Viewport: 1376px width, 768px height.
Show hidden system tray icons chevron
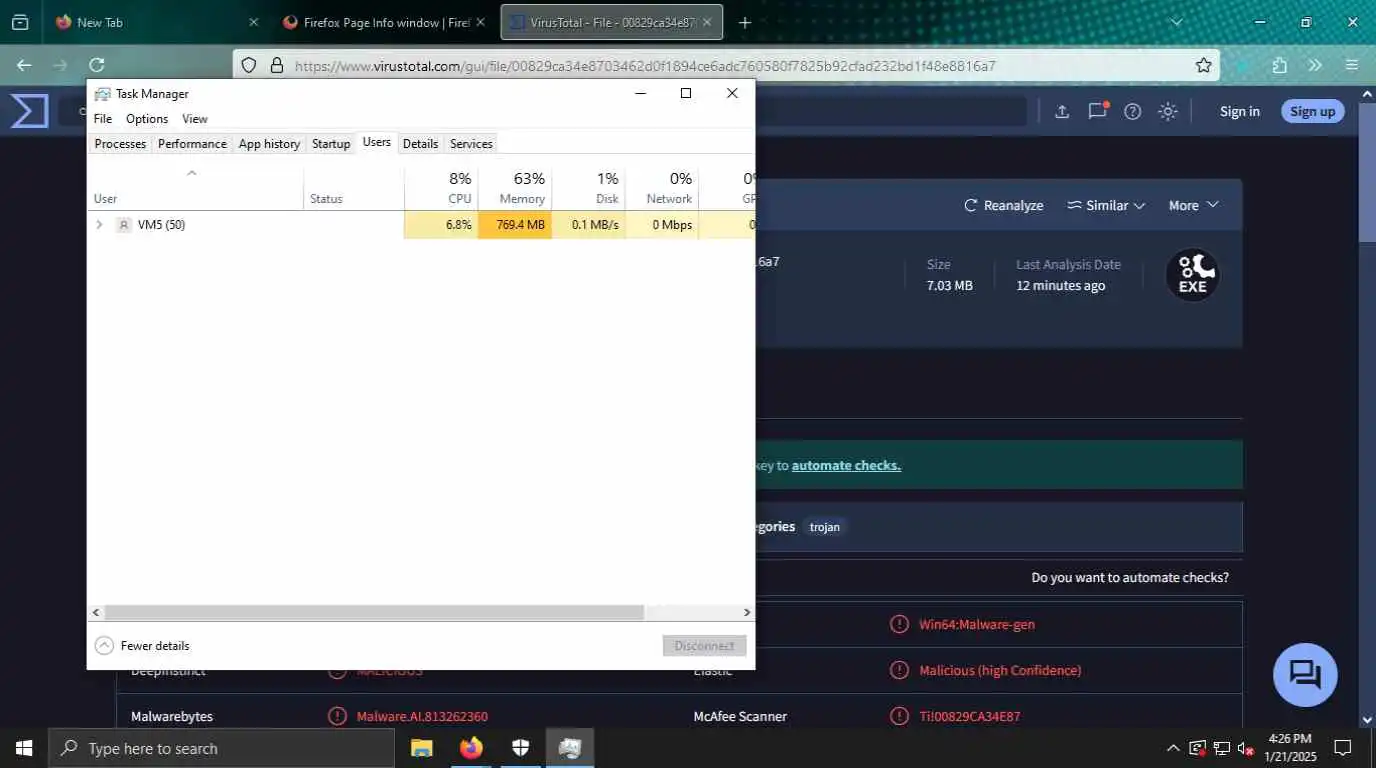click(1173, 748)
